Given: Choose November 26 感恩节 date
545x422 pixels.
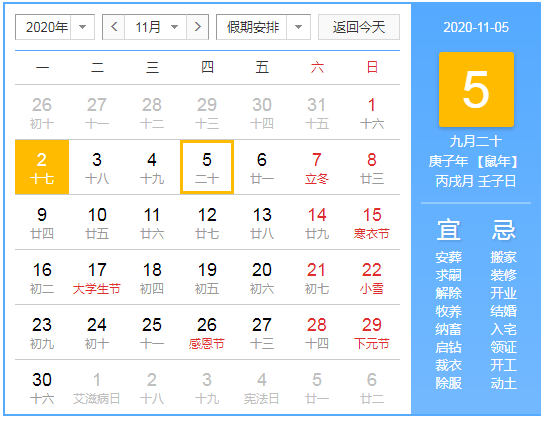Looking at the screenshot, I should pos(207,332).
